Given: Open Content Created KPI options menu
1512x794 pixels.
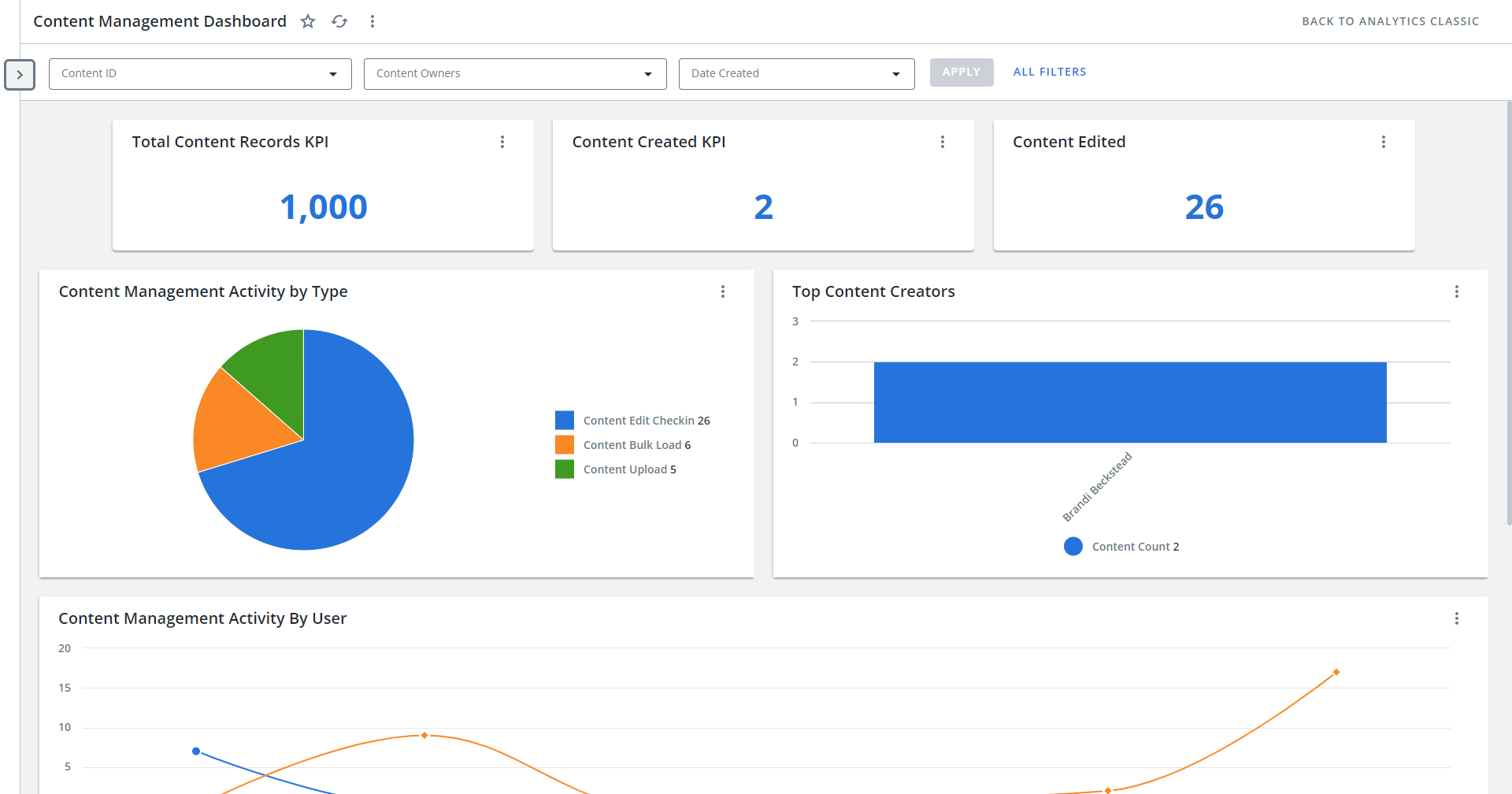Looking at the screenshot, I should pos(943,142).
